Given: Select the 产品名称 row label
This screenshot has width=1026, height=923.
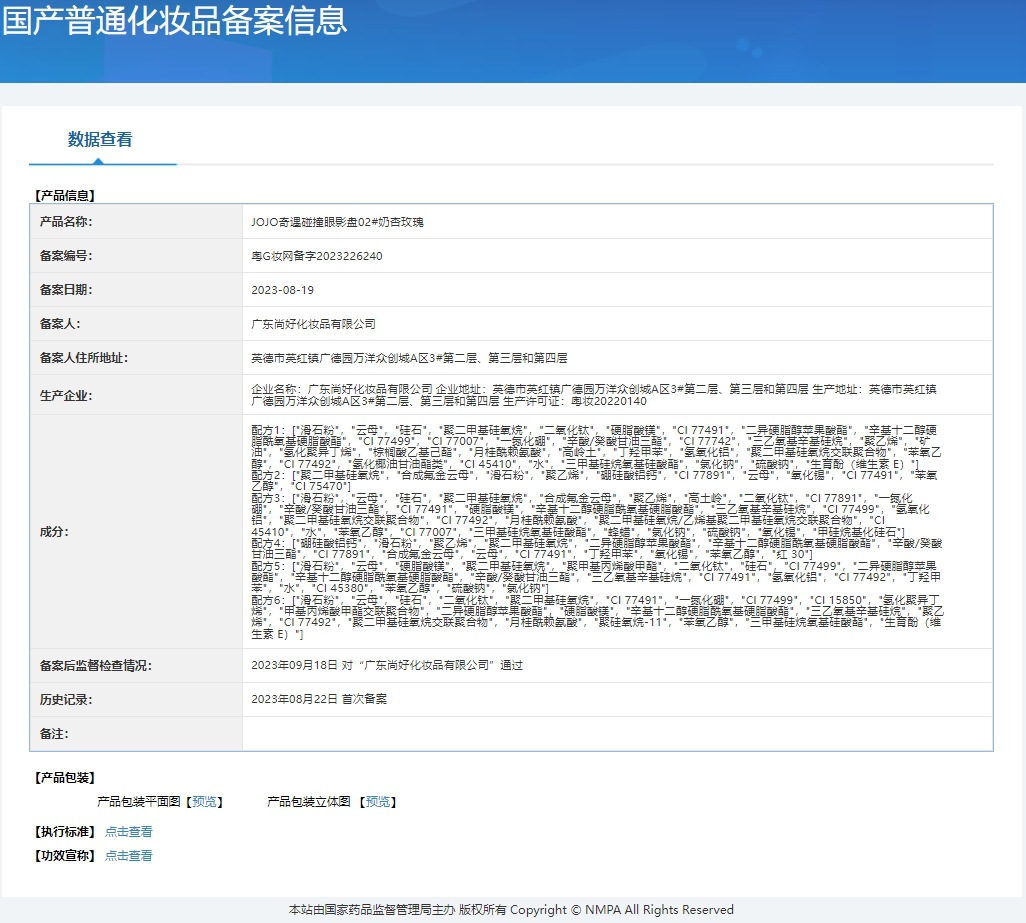Looking at the screenshot, I should pos(66,222).
